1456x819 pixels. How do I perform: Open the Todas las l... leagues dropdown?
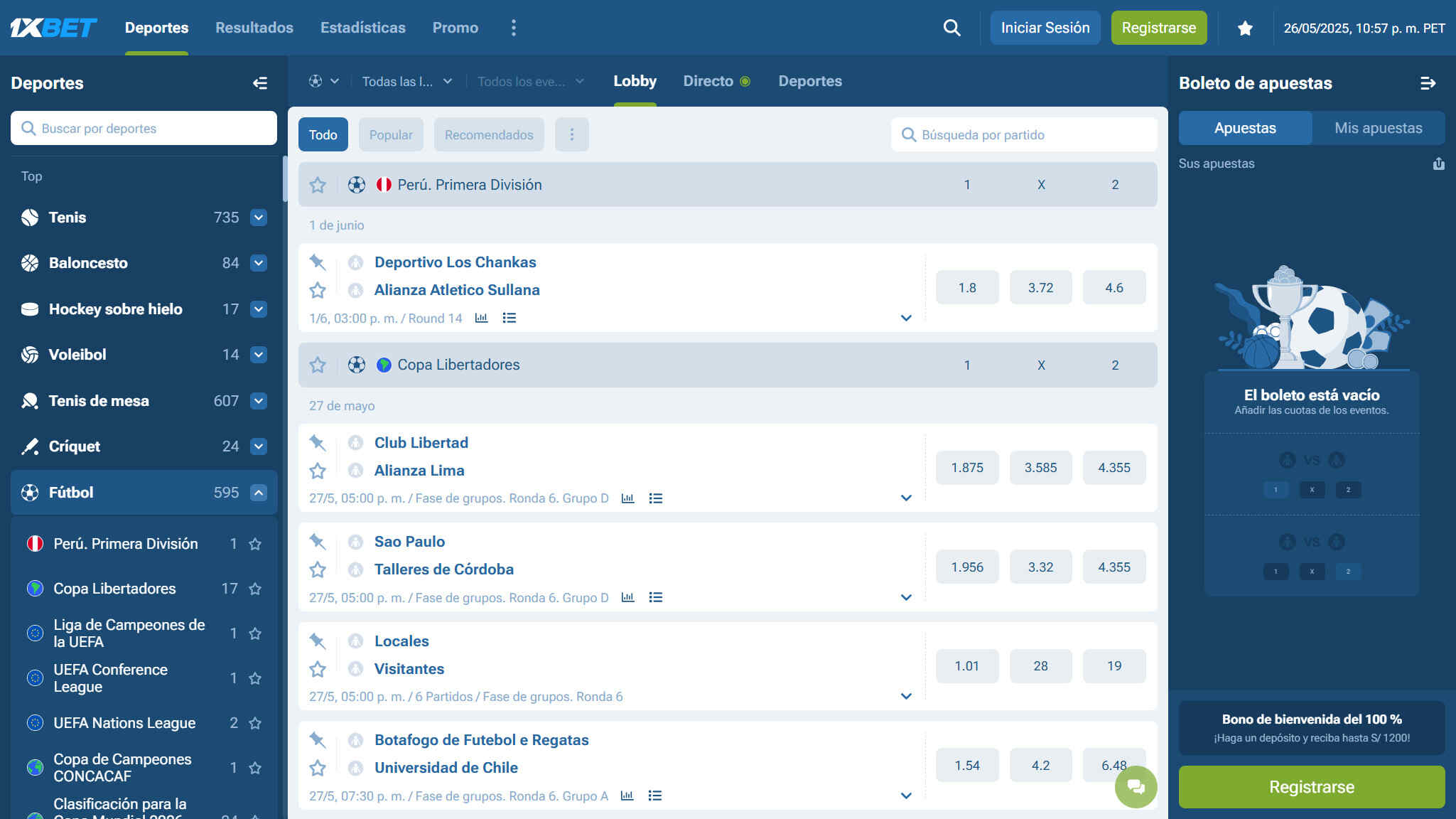click(x=407, y=82)
